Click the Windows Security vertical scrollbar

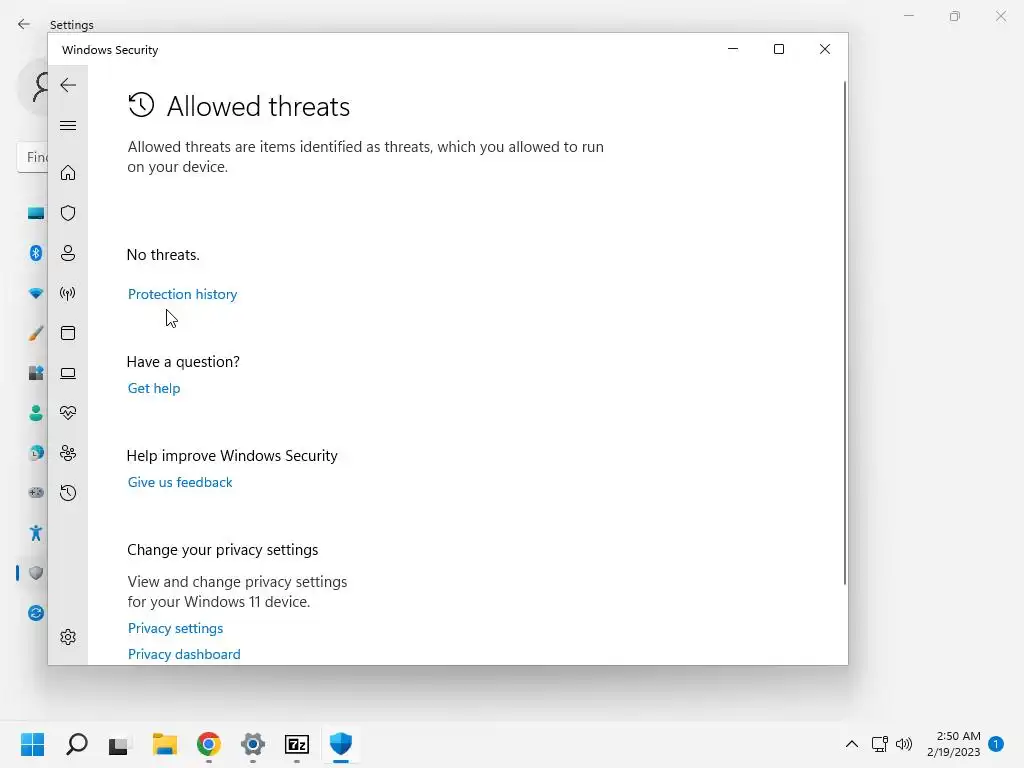click(844, 333)
